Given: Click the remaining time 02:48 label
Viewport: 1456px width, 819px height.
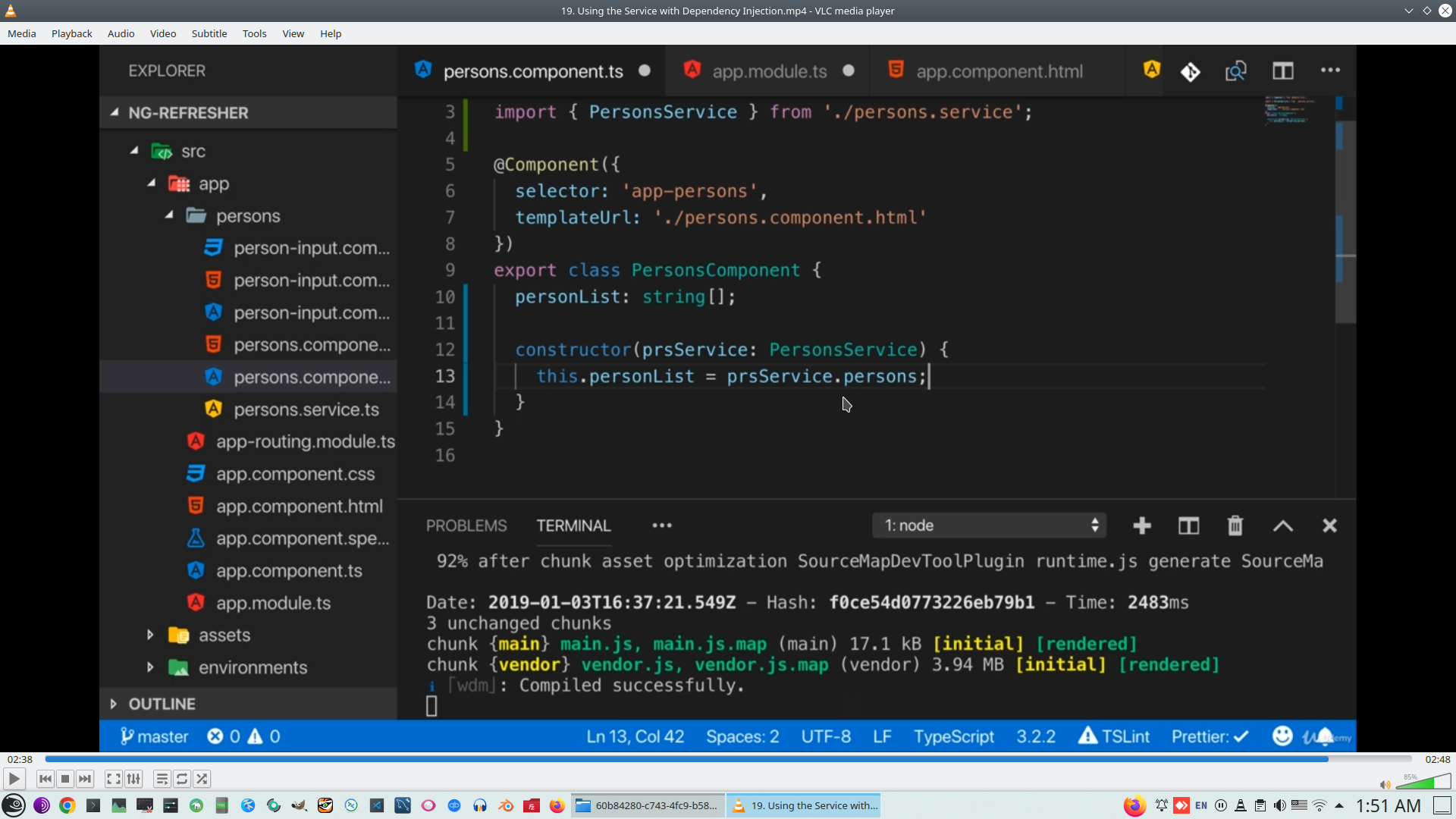Looking at the screenshot, I should point(1437,759).
